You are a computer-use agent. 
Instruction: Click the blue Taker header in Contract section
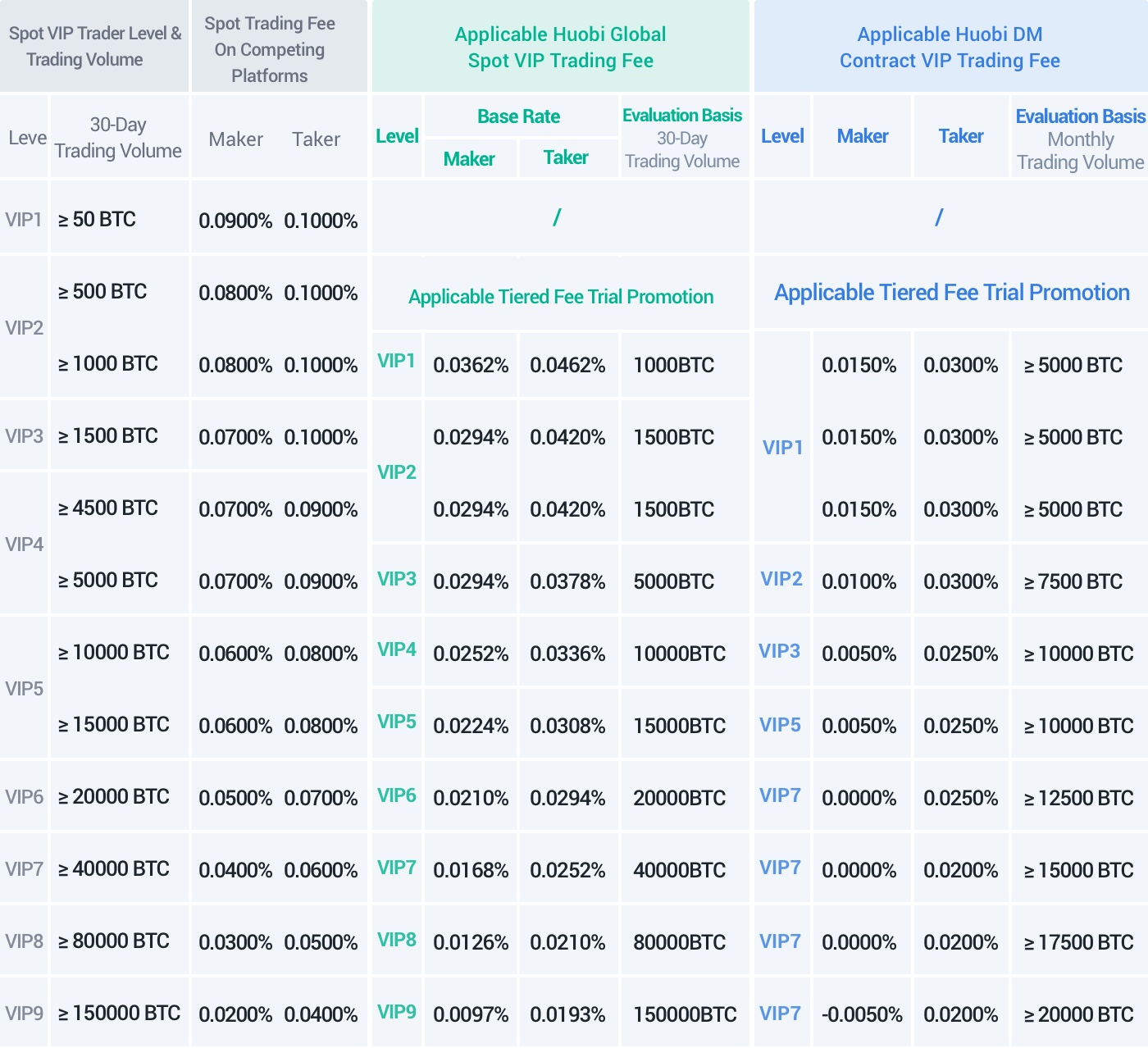click(960, 136)
